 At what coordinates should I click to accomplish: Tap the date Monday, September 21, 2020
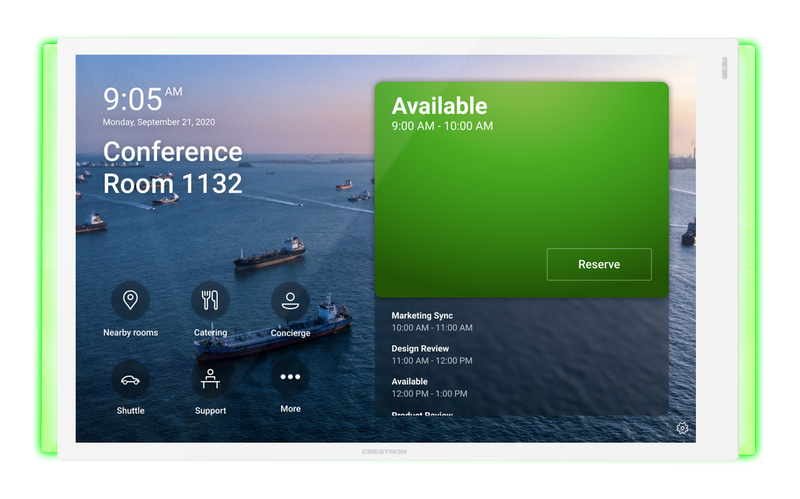pos(159,122)
